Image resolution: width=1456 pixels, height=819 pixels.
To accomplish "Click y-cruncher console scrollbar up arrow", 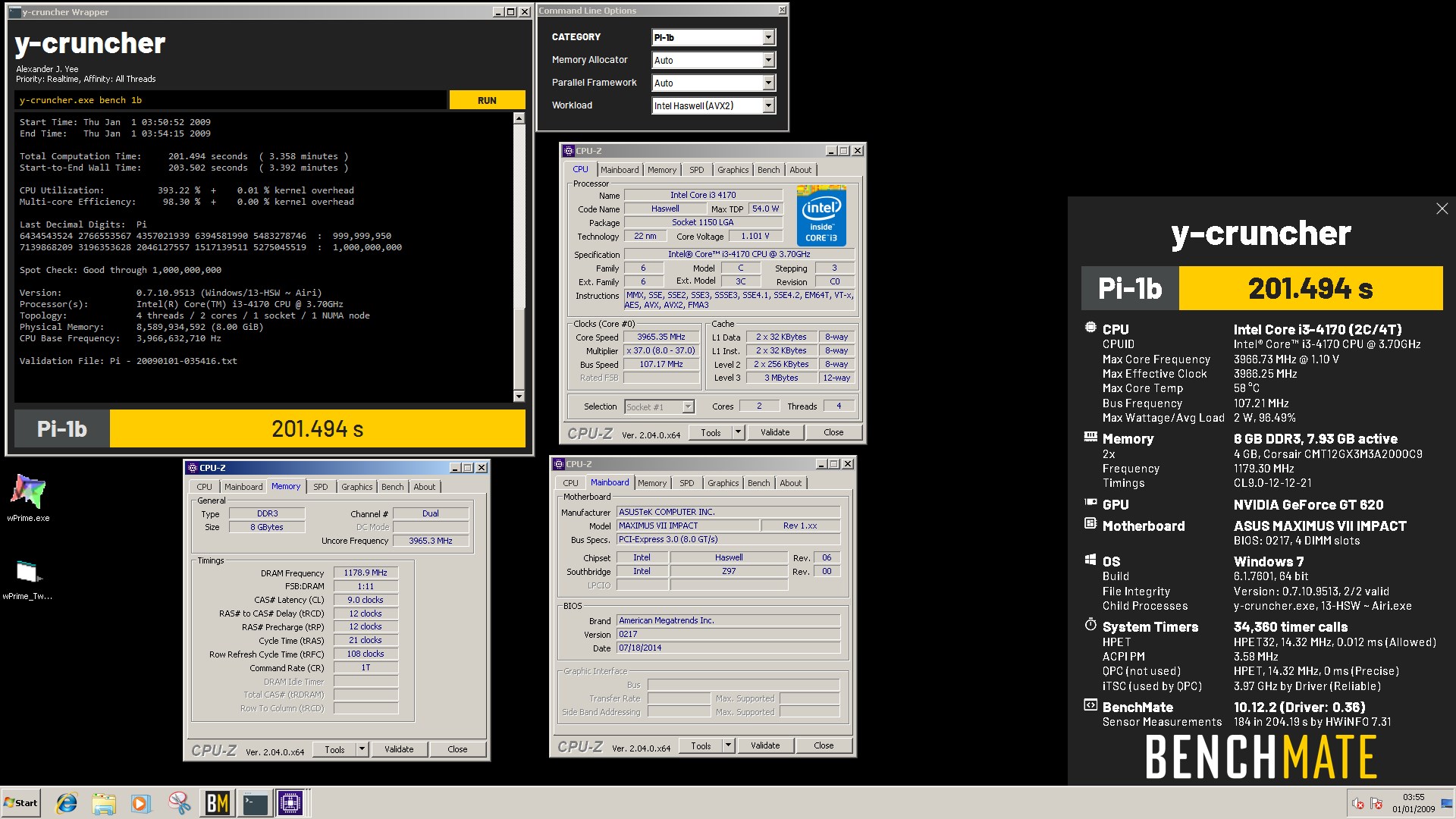I will [x=519, y=118].
